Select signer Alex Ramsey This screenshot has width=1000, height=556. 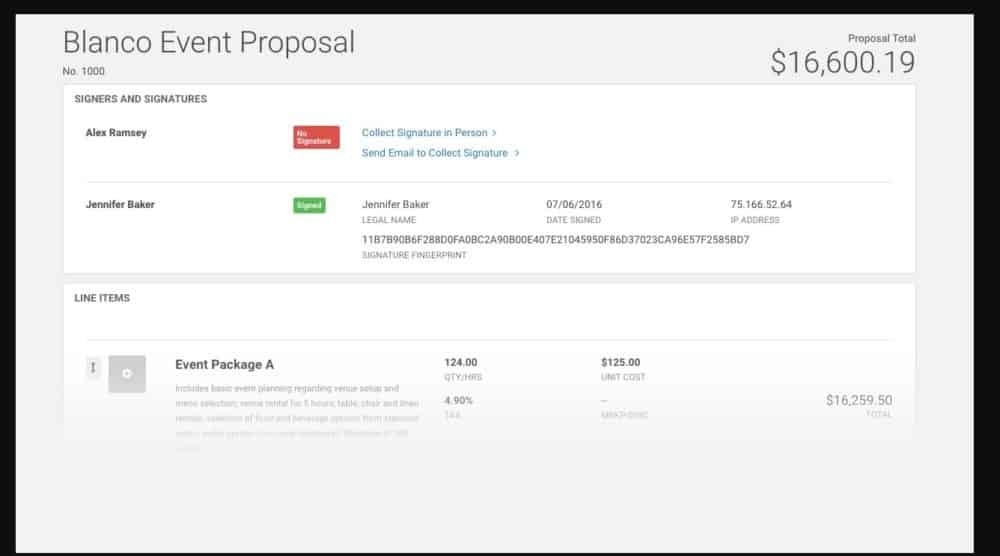point(116,133)
